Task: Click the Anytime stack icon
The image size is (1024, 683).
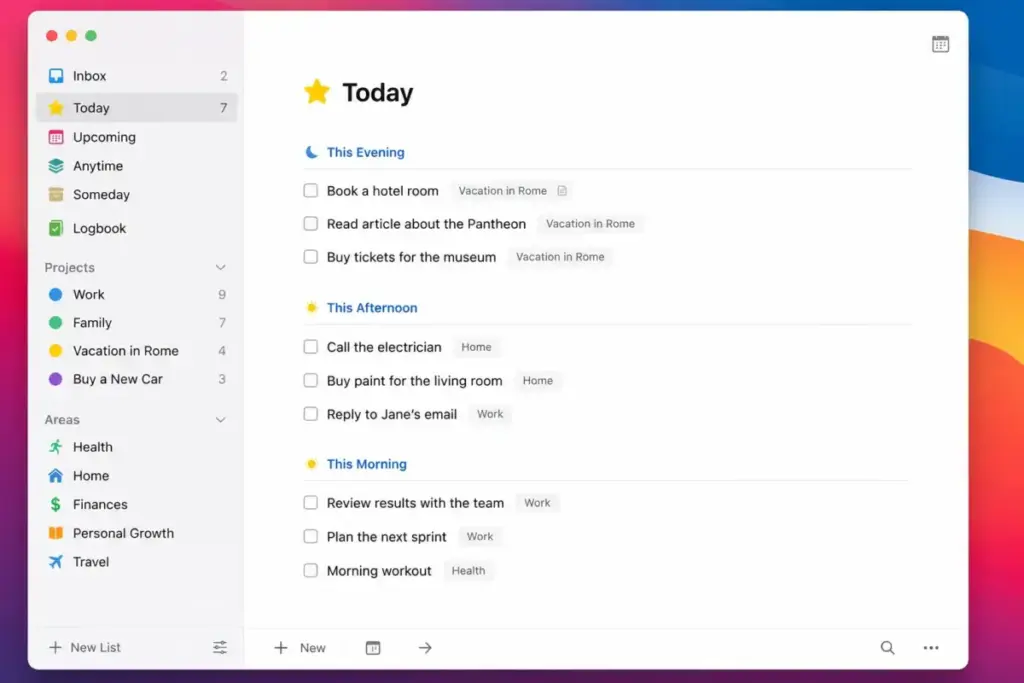Action: [56, 166]
